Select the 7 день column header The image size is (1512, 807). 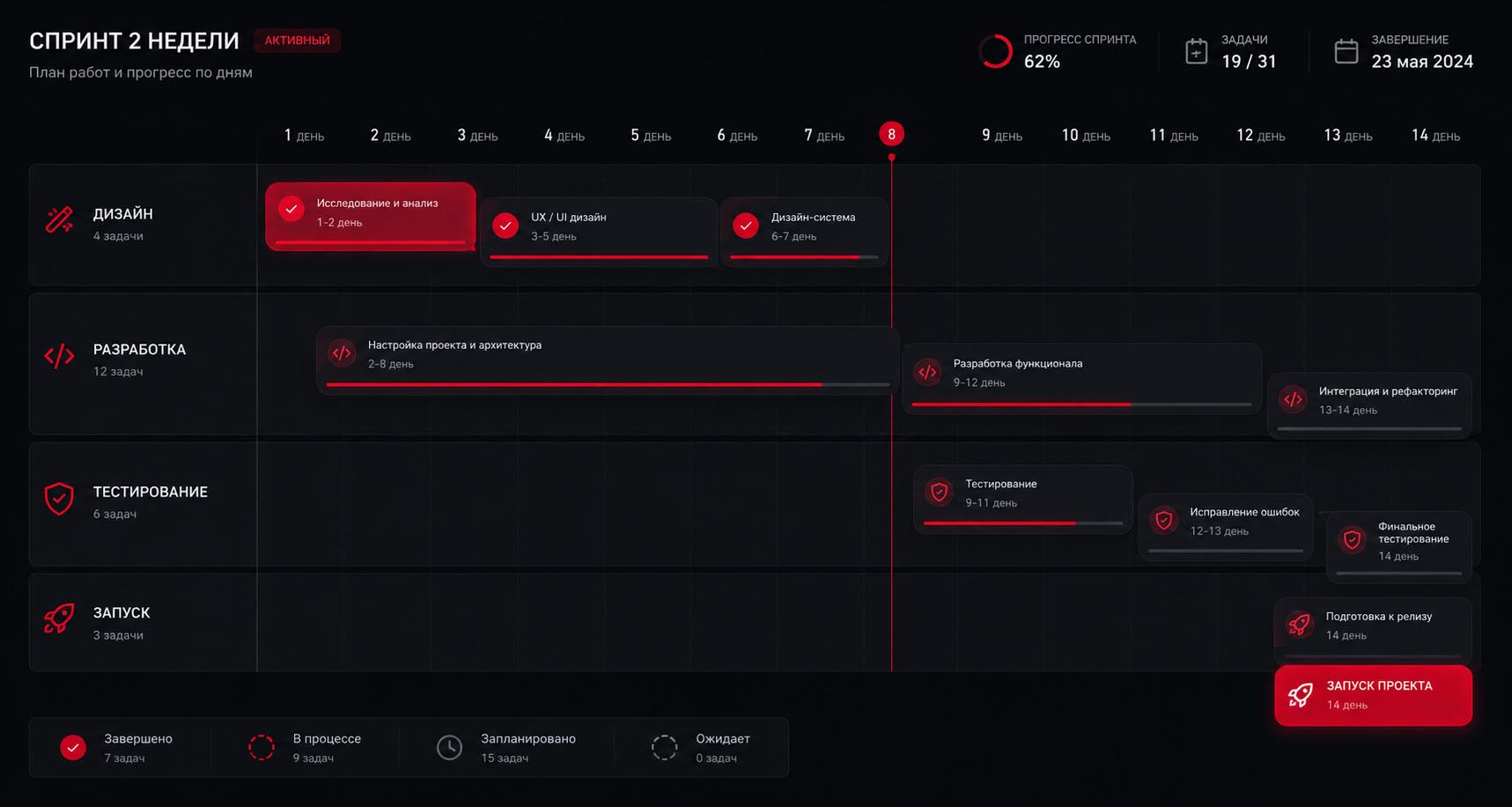click(x=824, y=136)
